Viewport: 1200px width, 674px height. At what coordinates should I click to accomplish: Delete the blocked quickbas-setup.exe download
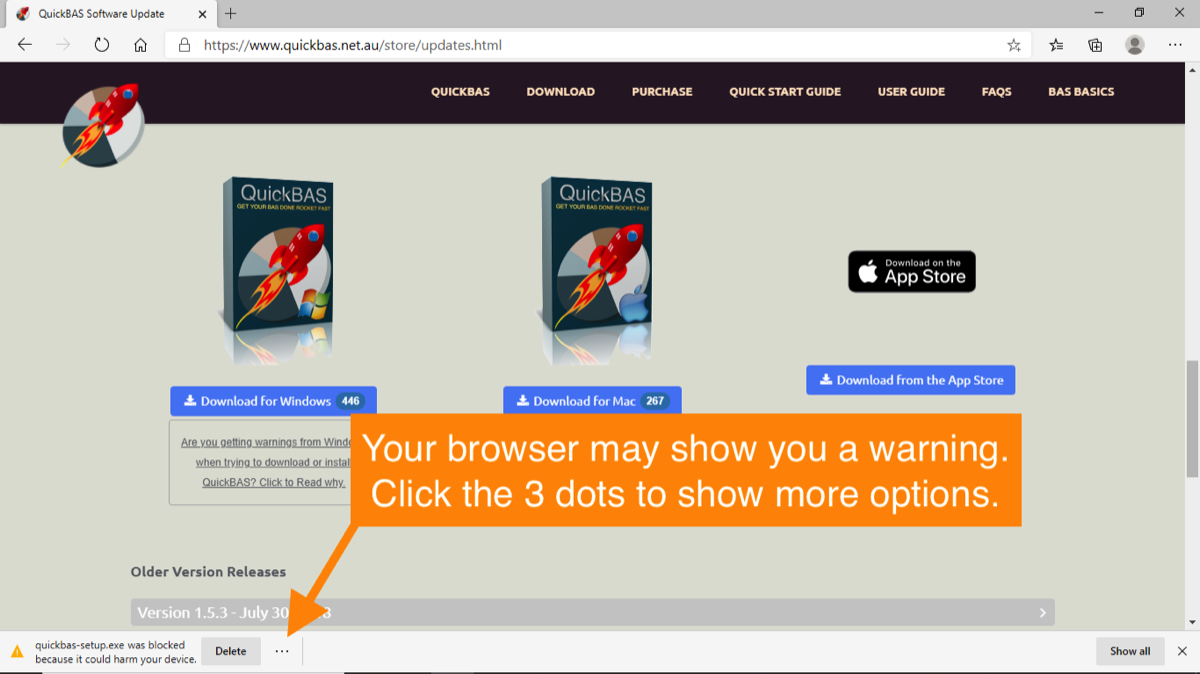(230, 651)
